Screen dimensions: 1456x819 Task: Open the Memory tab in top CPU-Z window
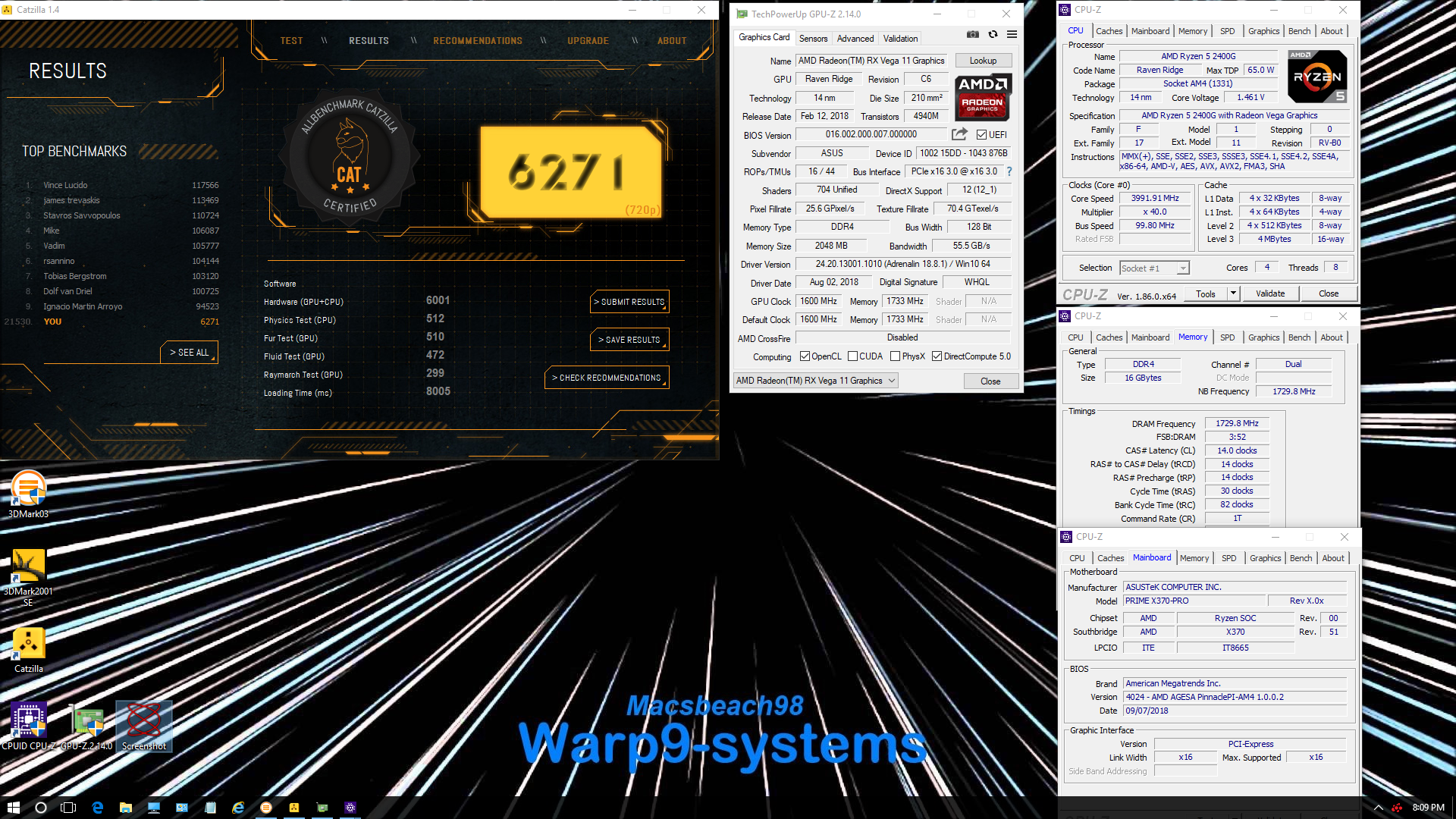pos(1192,31)
